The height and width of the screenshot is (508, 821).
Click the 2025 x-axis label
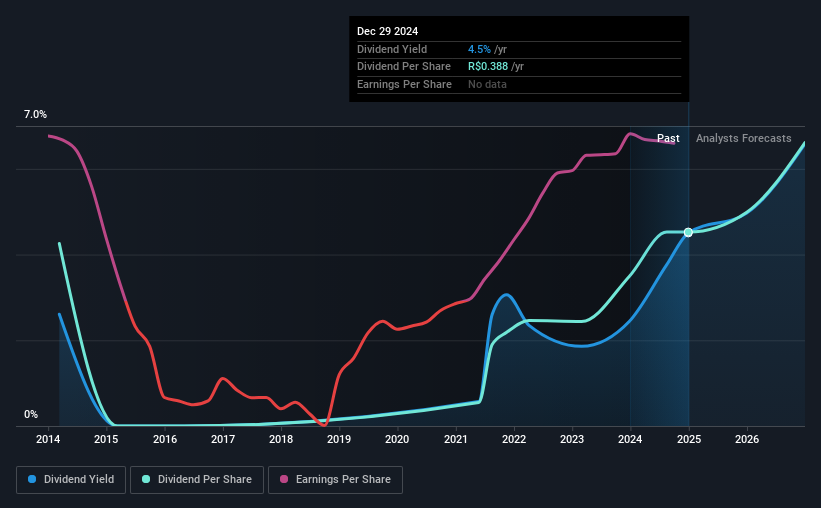[x=689, y=439]
